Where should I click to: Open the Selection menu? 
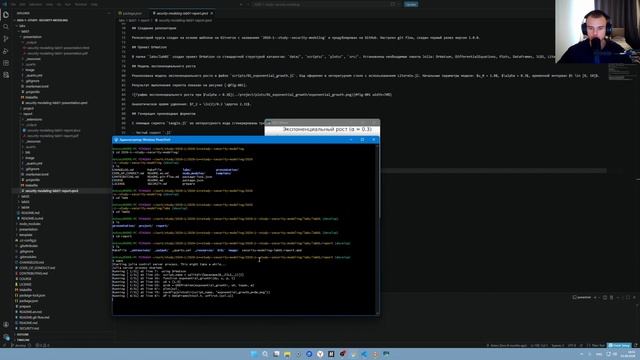(35, 4)
